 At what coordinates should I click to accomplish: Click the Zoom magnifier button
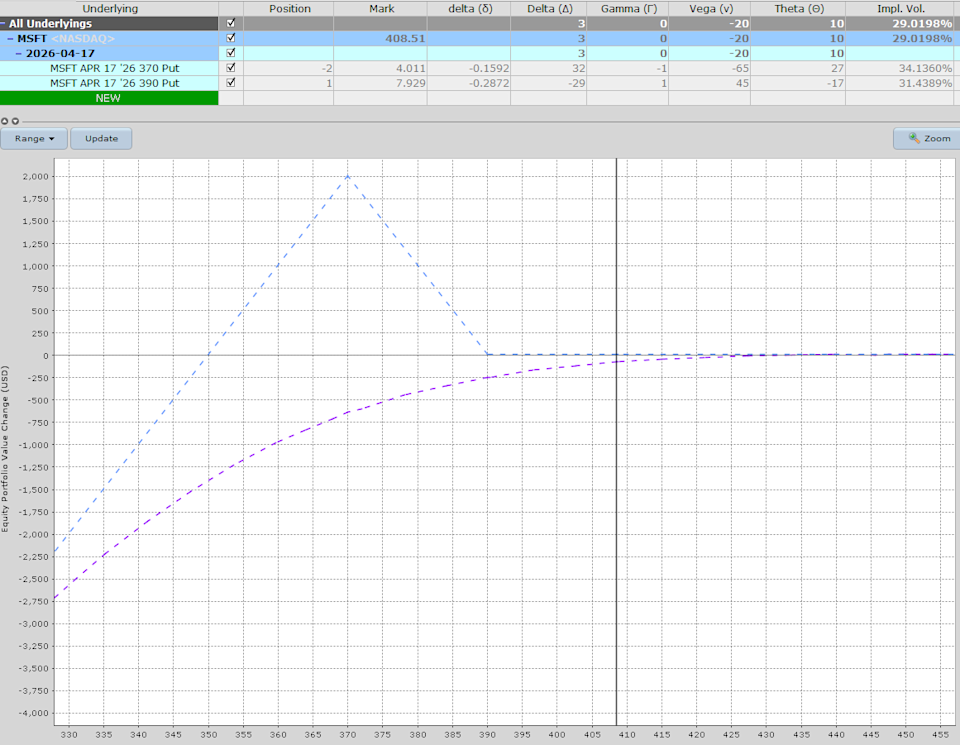pyautogui.click(x=927, y=139)
